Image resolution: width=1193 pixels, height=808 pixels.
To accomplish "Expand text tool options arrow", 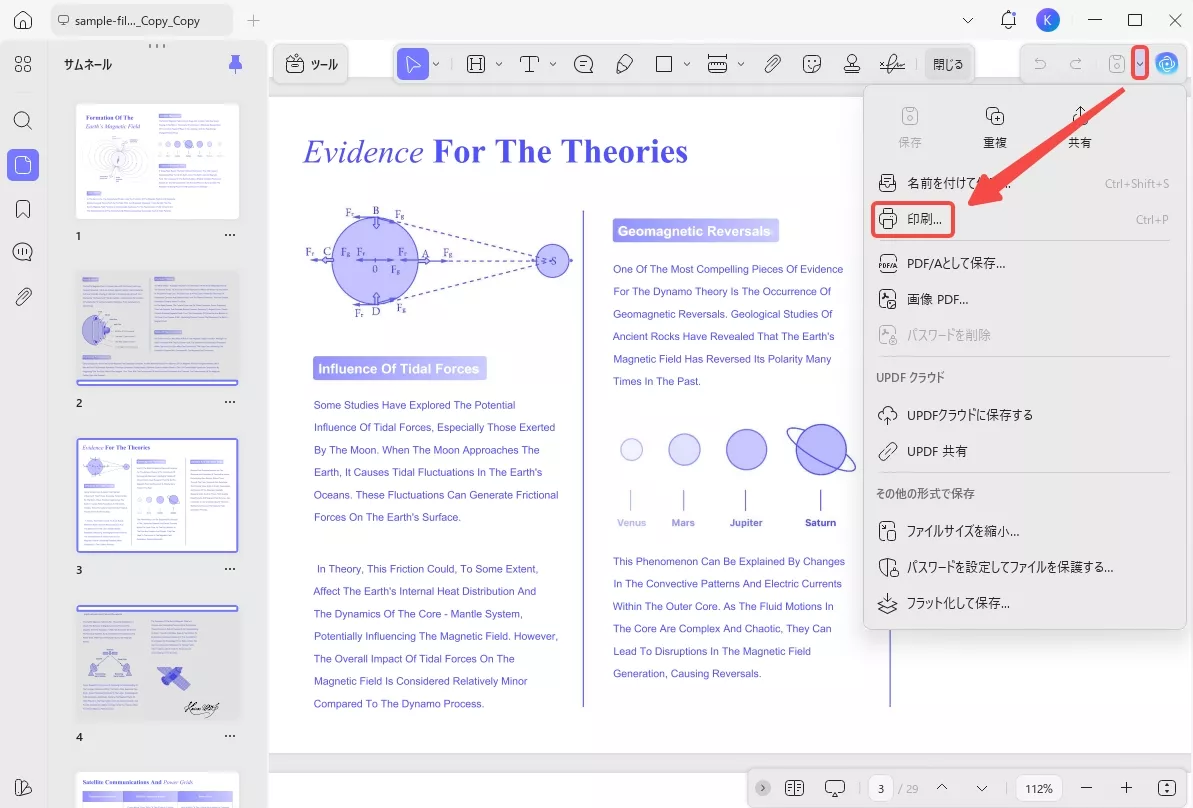I will point(553,64).
